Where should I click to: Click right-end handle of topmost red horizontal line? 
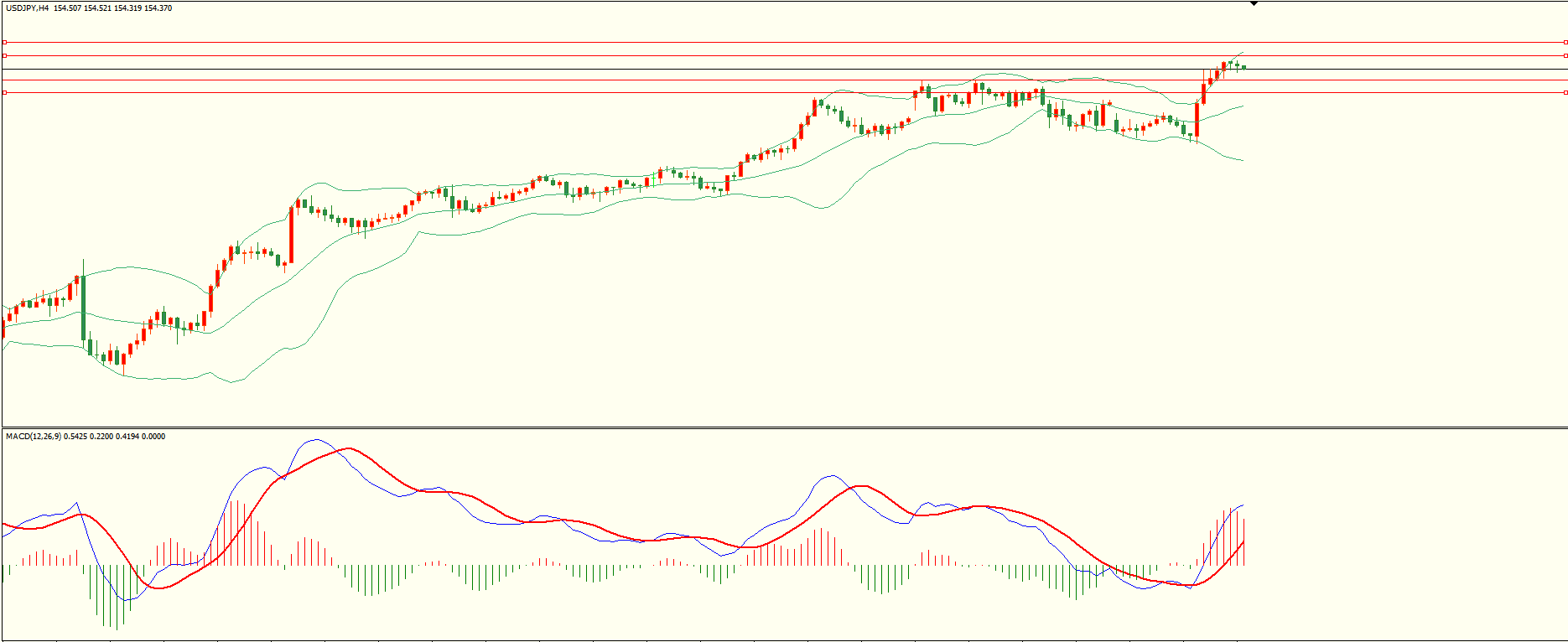(1565, 42)
